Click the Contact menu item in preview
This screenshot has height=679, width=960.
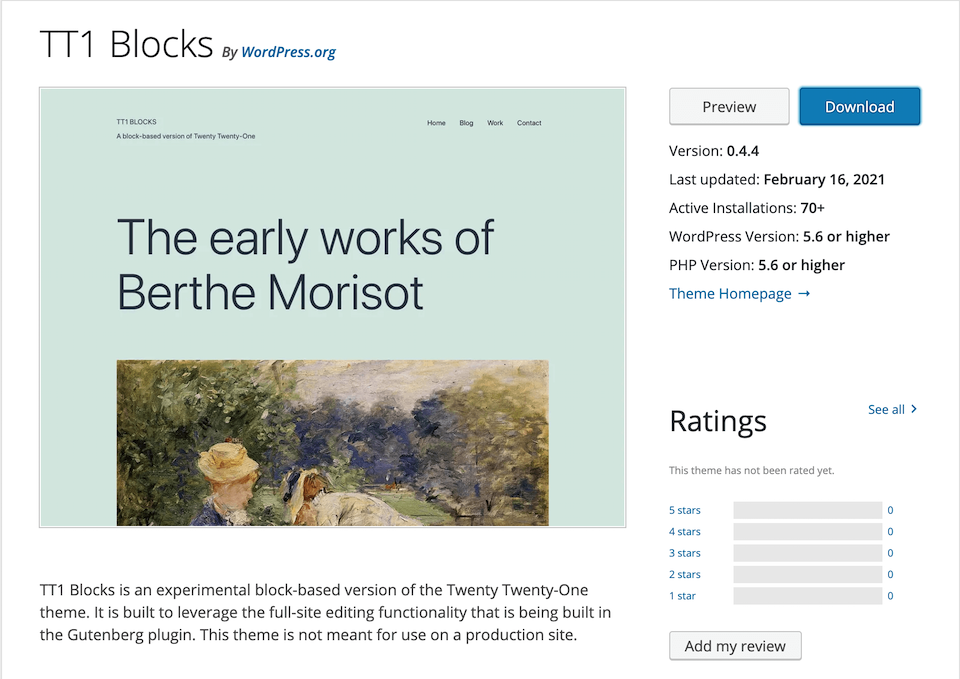(x=529, y=123)
